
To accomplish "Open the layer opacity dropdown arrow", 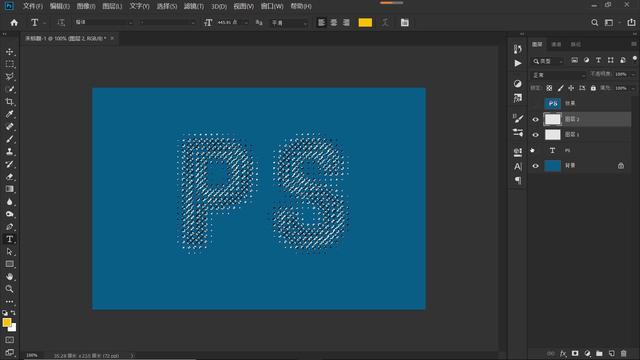I will [633, 74].
